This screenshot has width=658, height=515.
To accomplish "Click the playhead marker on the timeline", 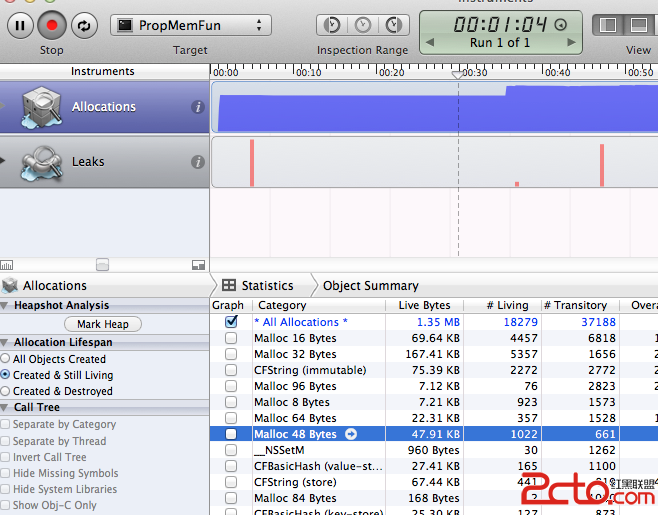I will [x=458, y=75].
